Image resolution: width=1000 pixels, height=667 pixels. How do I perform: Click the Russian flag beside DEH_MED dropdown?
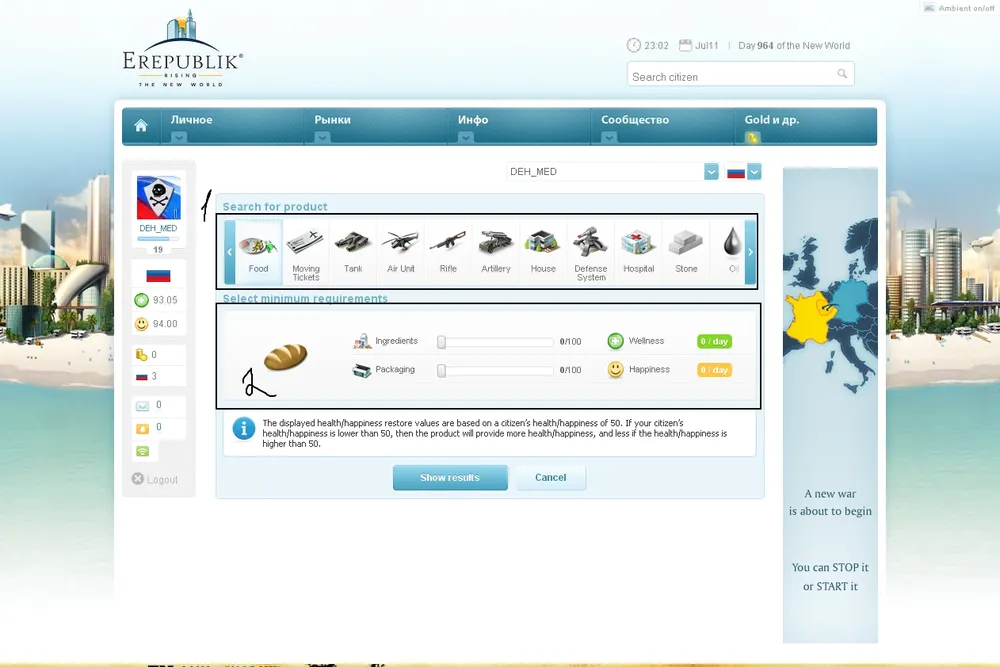tap(736, 172)
